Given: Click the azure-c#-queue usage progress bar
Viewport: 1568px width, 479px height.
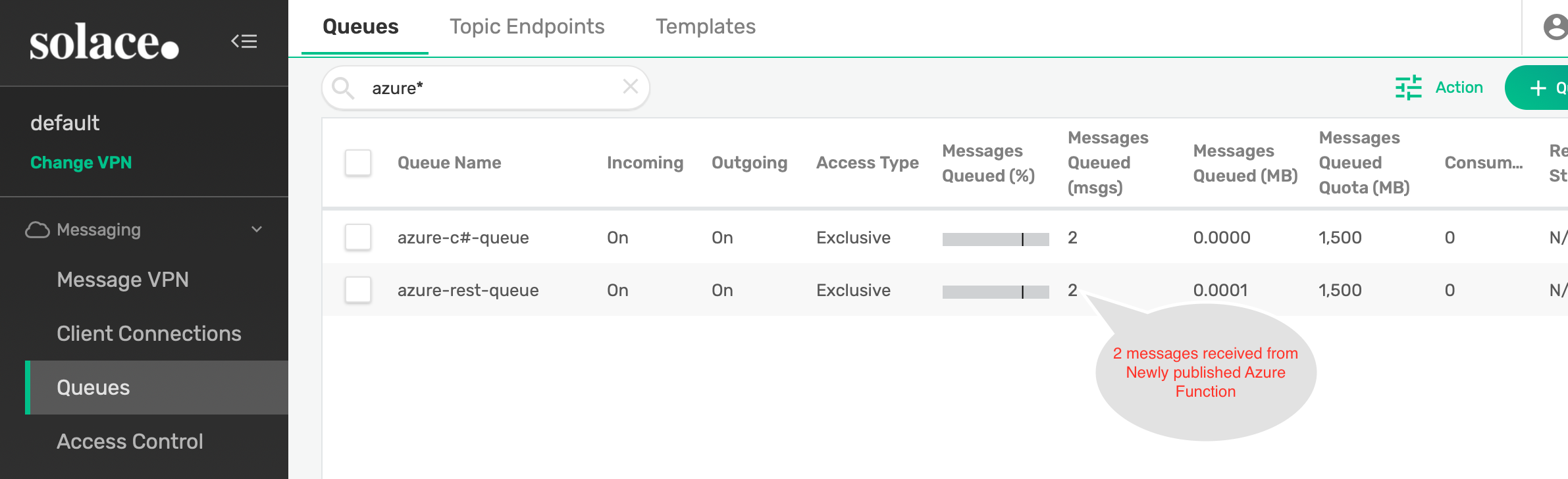Looking at the screenshot, I should pos(995,239).
